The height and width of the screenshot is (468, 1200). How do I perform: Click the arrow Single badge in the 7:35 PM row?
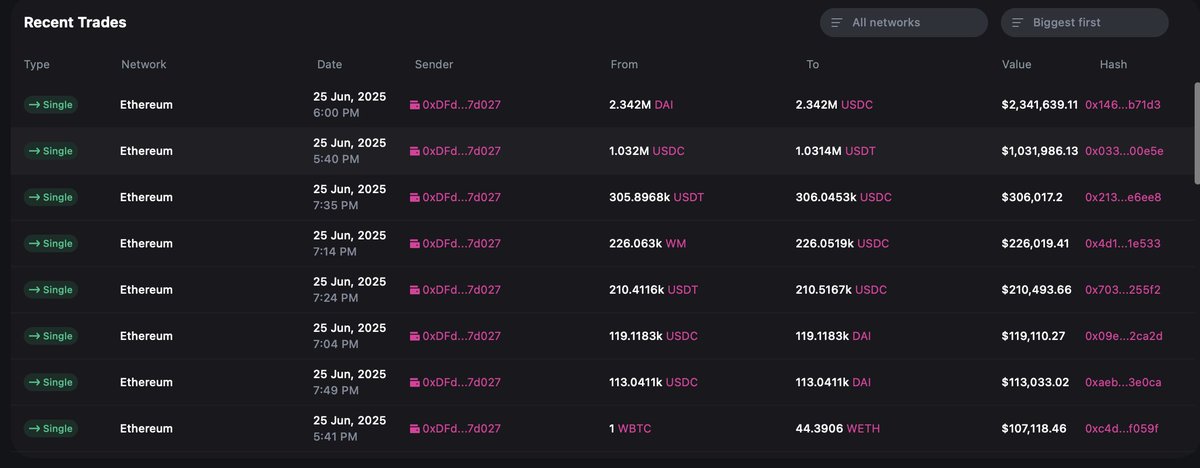[50, 197]
